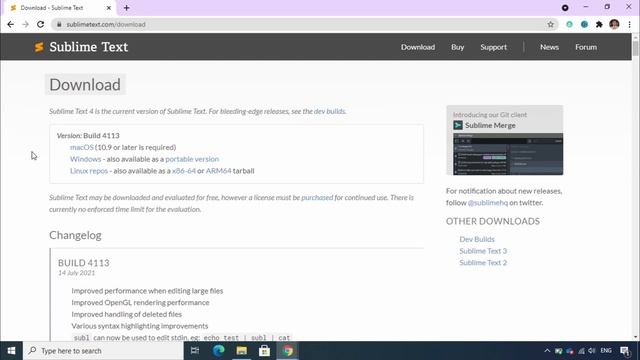Open the Download nav menu item
Image resolution: width=640 pixels, height=360 pixels.
(418, 47)
